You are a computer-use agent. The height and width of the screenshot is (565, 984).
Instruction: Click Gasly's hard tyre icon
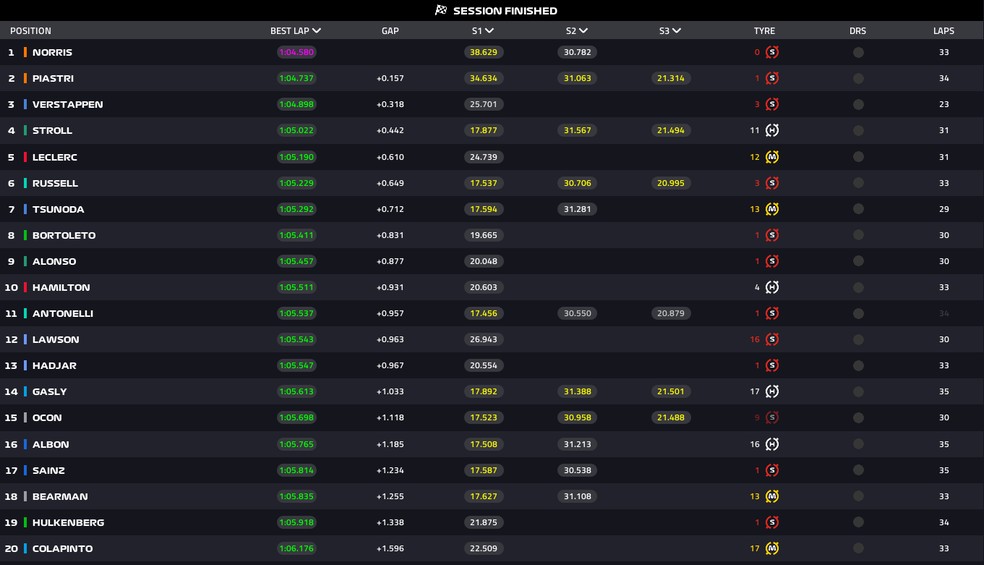[x=772, y=392]
